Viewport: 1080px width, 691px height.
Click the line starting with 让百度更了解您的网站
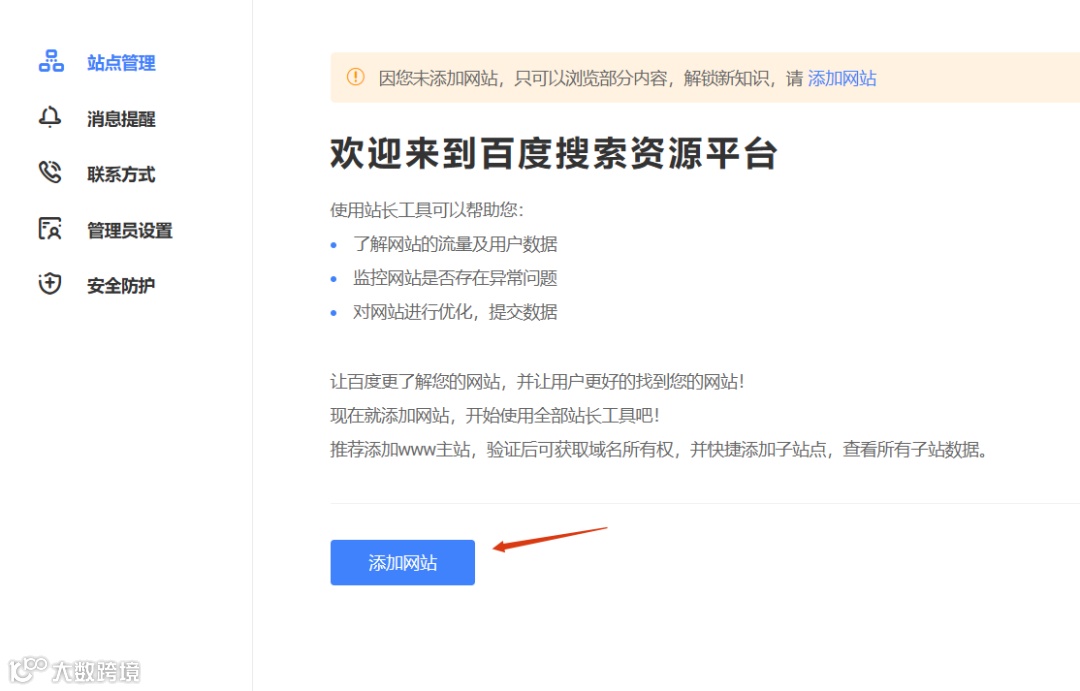click(x=537, y=381)
